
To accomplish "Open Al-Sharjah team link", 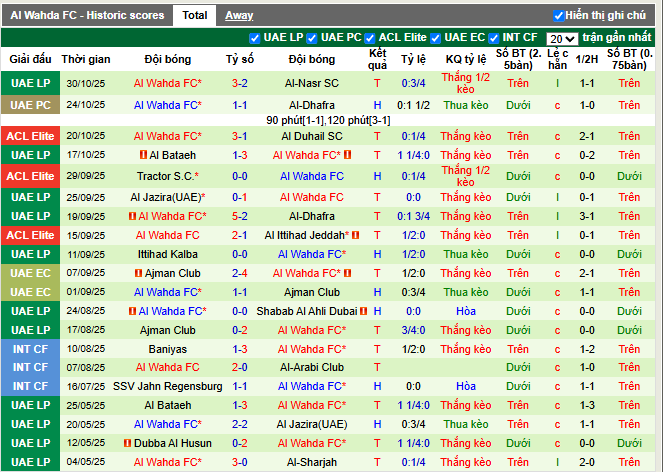I will click(312, 462).
